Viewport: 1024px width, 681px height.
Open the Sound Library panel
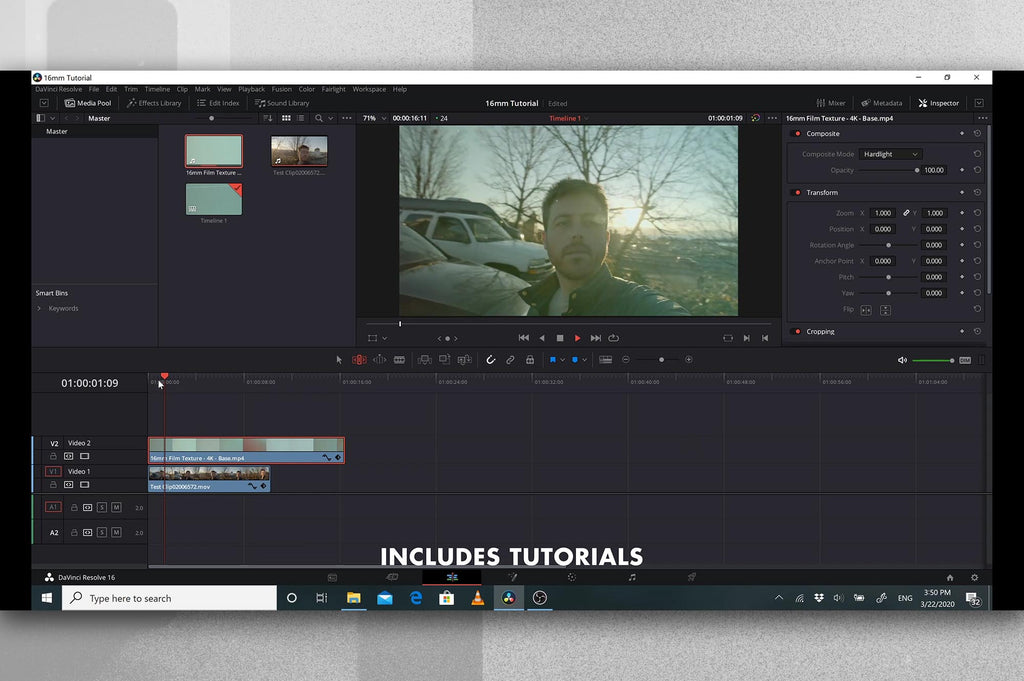pos(282,103)
